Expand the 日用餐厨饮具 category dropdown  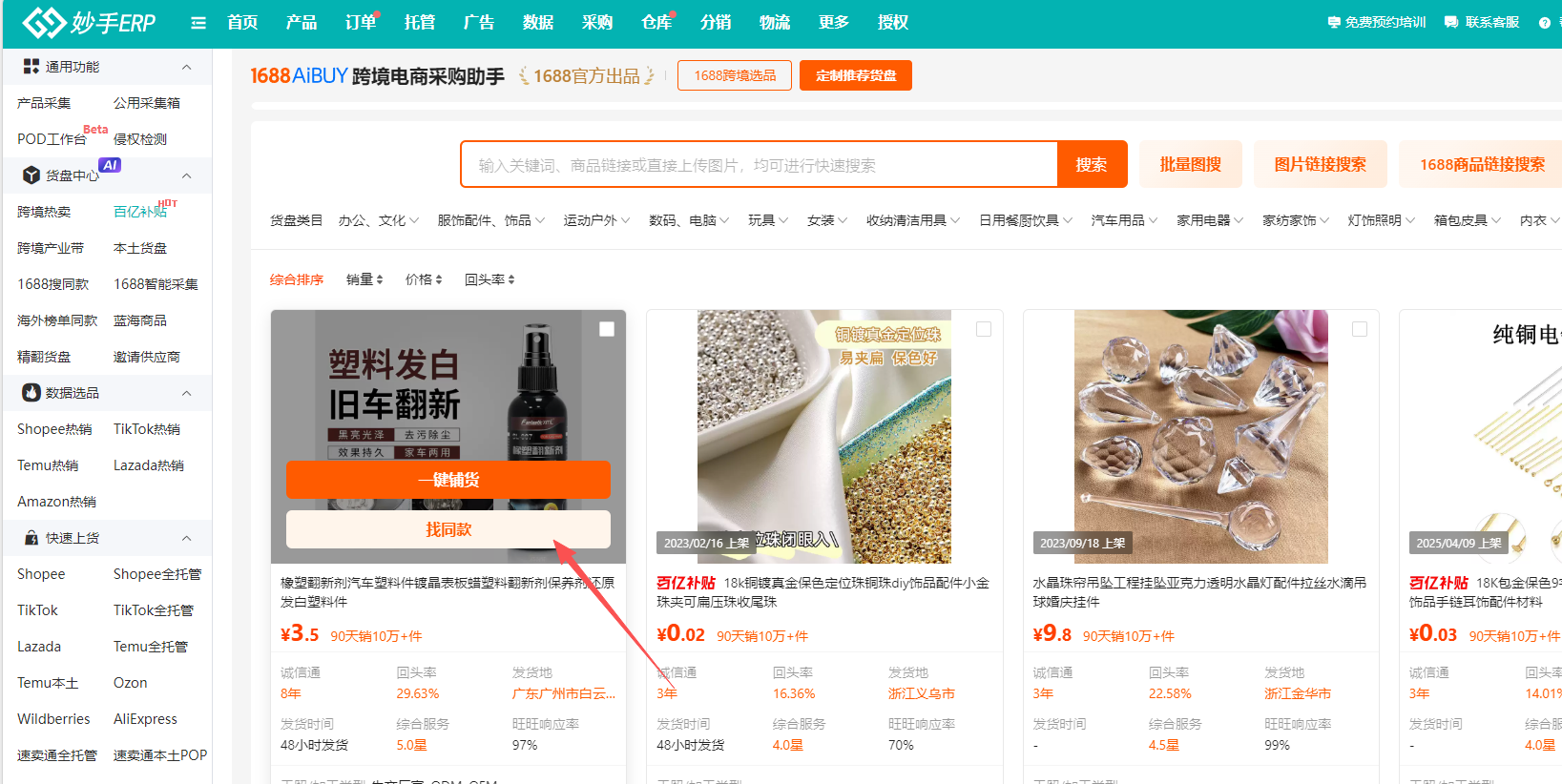click(1026, 220)
